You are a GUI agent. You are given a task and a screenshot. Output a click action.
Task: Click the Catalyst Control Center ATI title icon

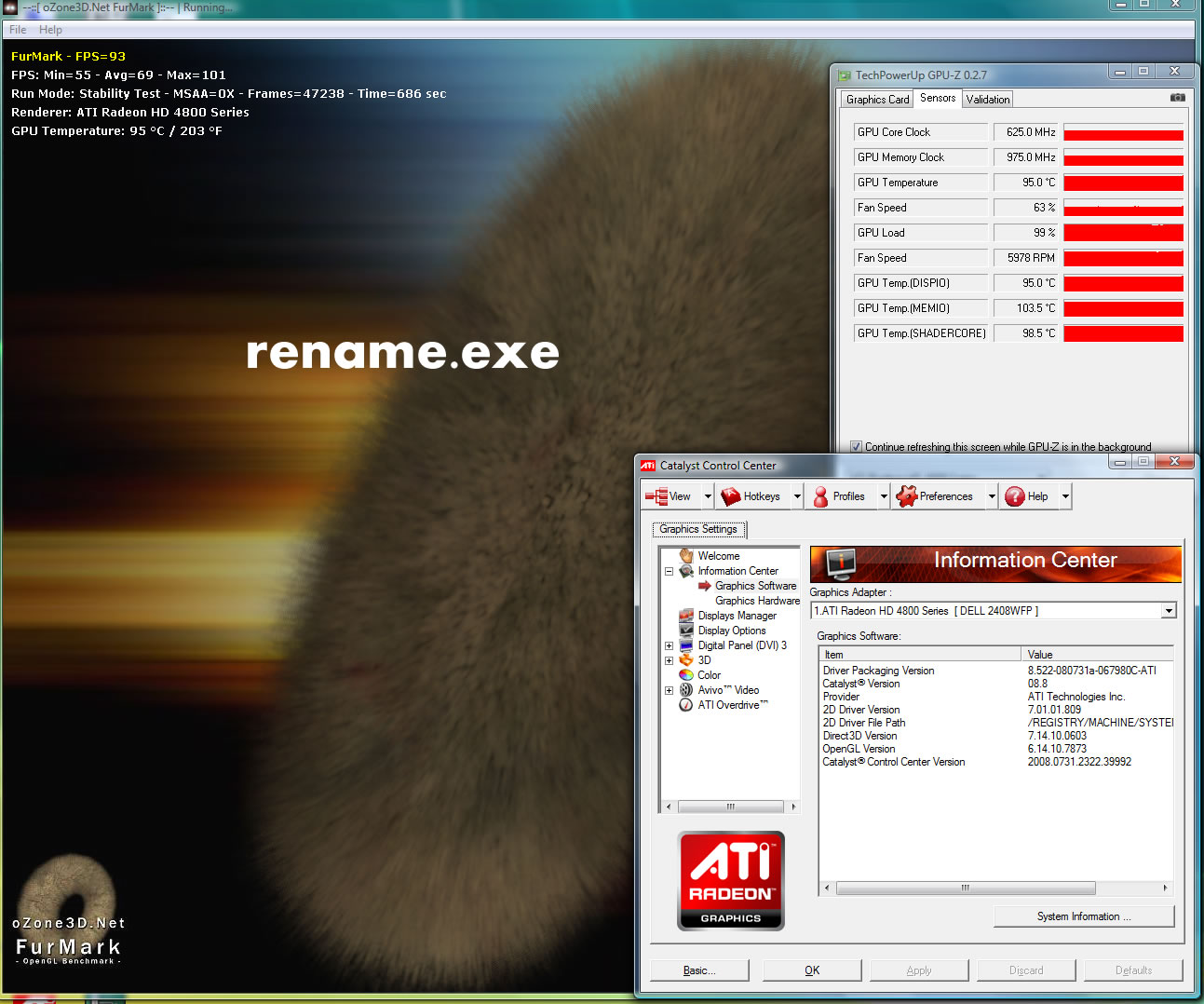[648, 466]
